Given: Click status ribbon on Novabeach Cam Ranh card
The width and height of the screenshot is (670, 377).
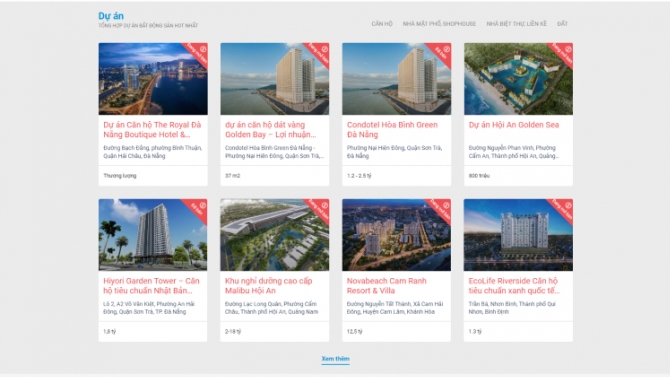Looking at the screenshot, I should pos(441,209).
